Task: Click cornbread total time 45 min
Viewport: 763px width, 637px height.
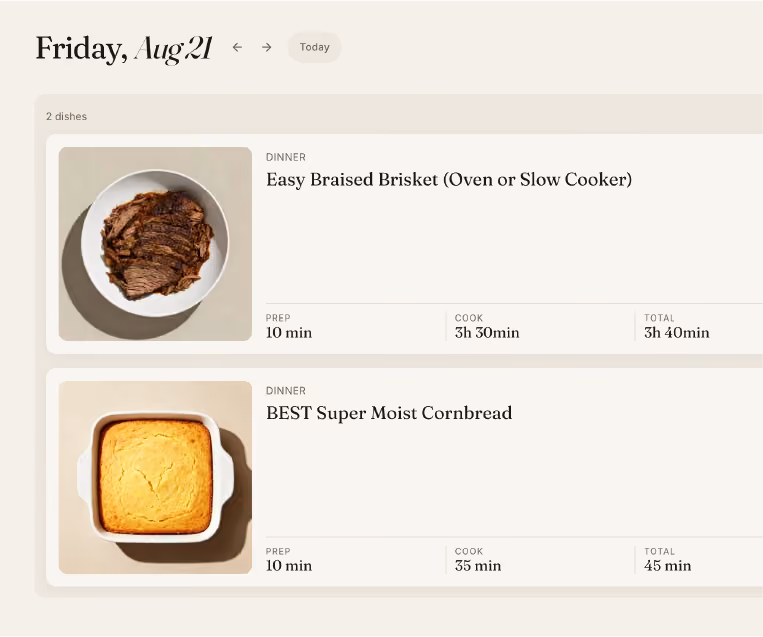Action: click(x=667, y=566)
